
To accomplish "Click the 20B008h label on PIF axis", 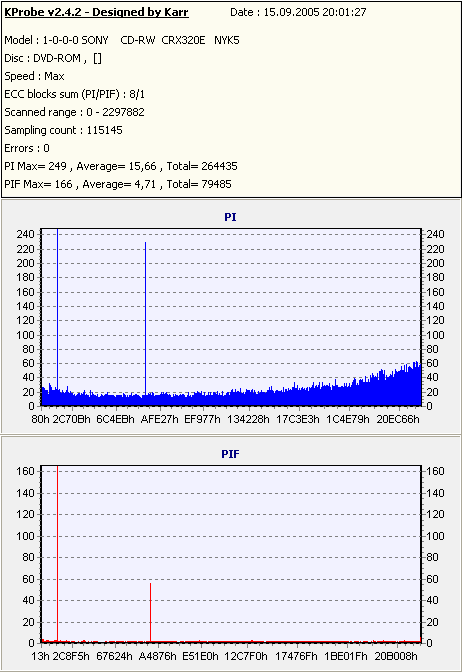I will tap(396, 657).
